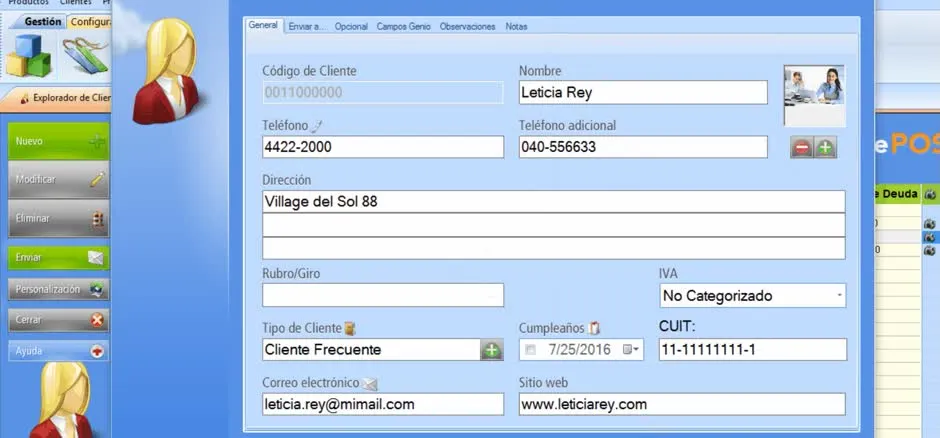Go to the Observaciones tab

468,26
